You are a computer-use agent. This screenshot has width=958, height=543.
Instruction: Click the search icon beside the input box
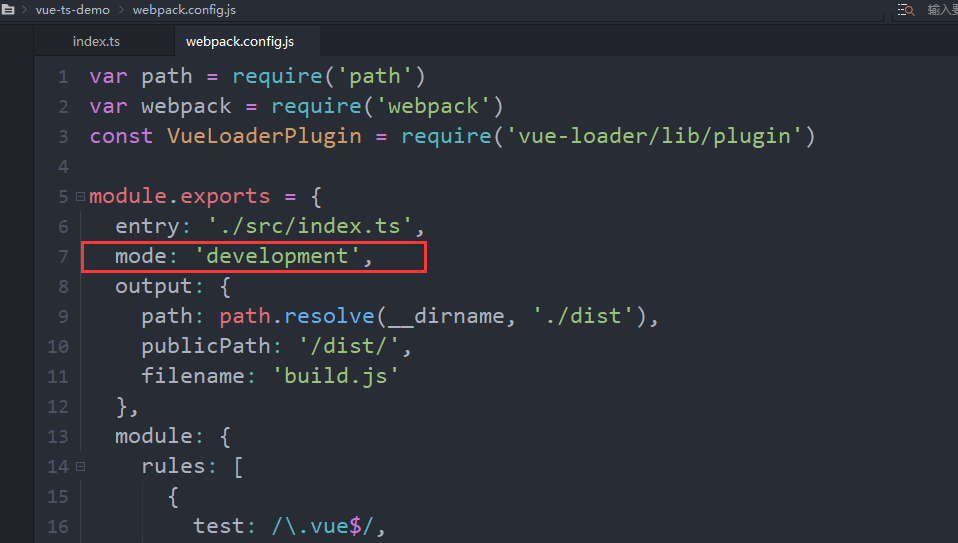[x=906, y=10]
